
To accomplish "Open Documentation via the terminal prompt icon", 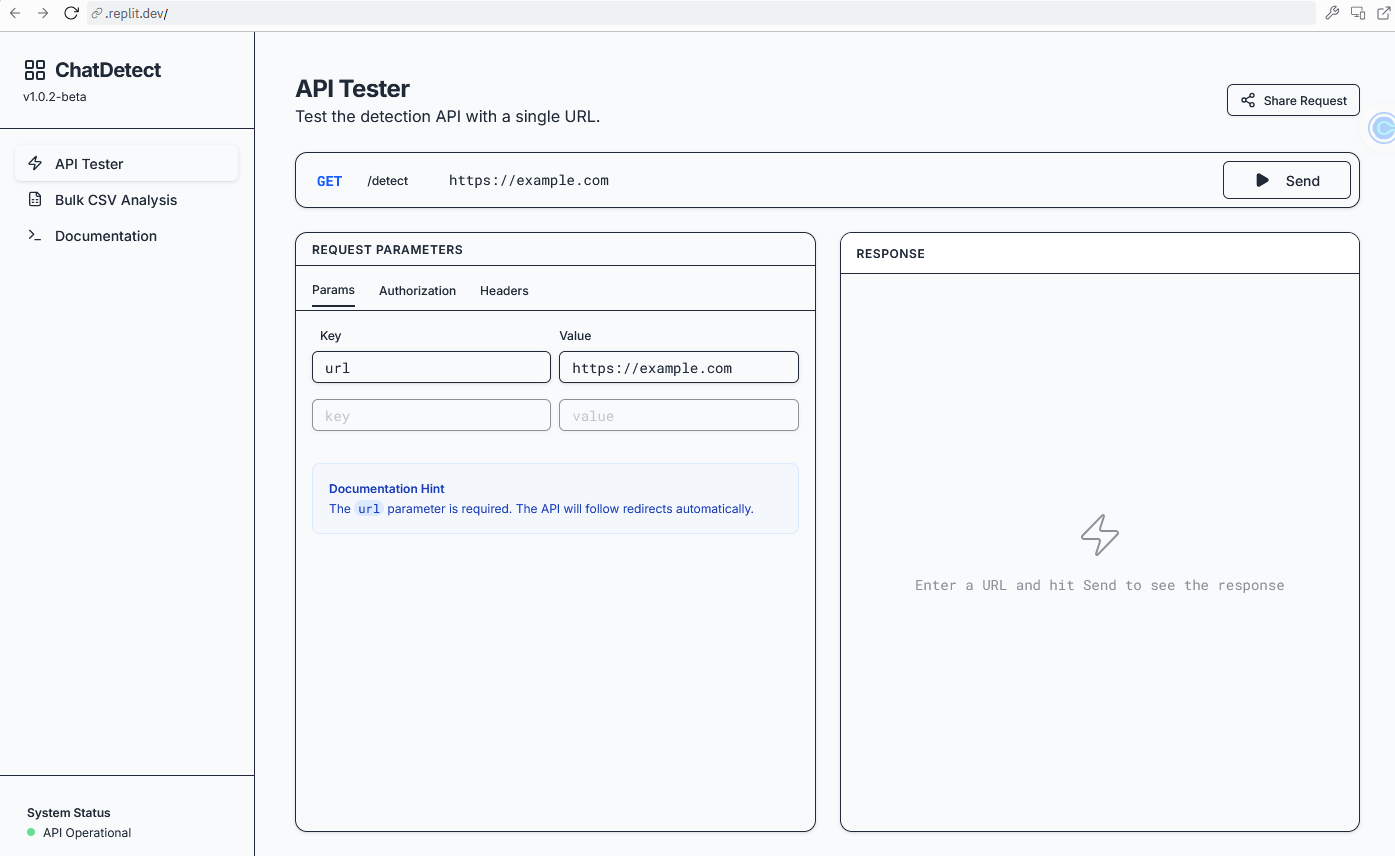I will click(x=34, y=235).
